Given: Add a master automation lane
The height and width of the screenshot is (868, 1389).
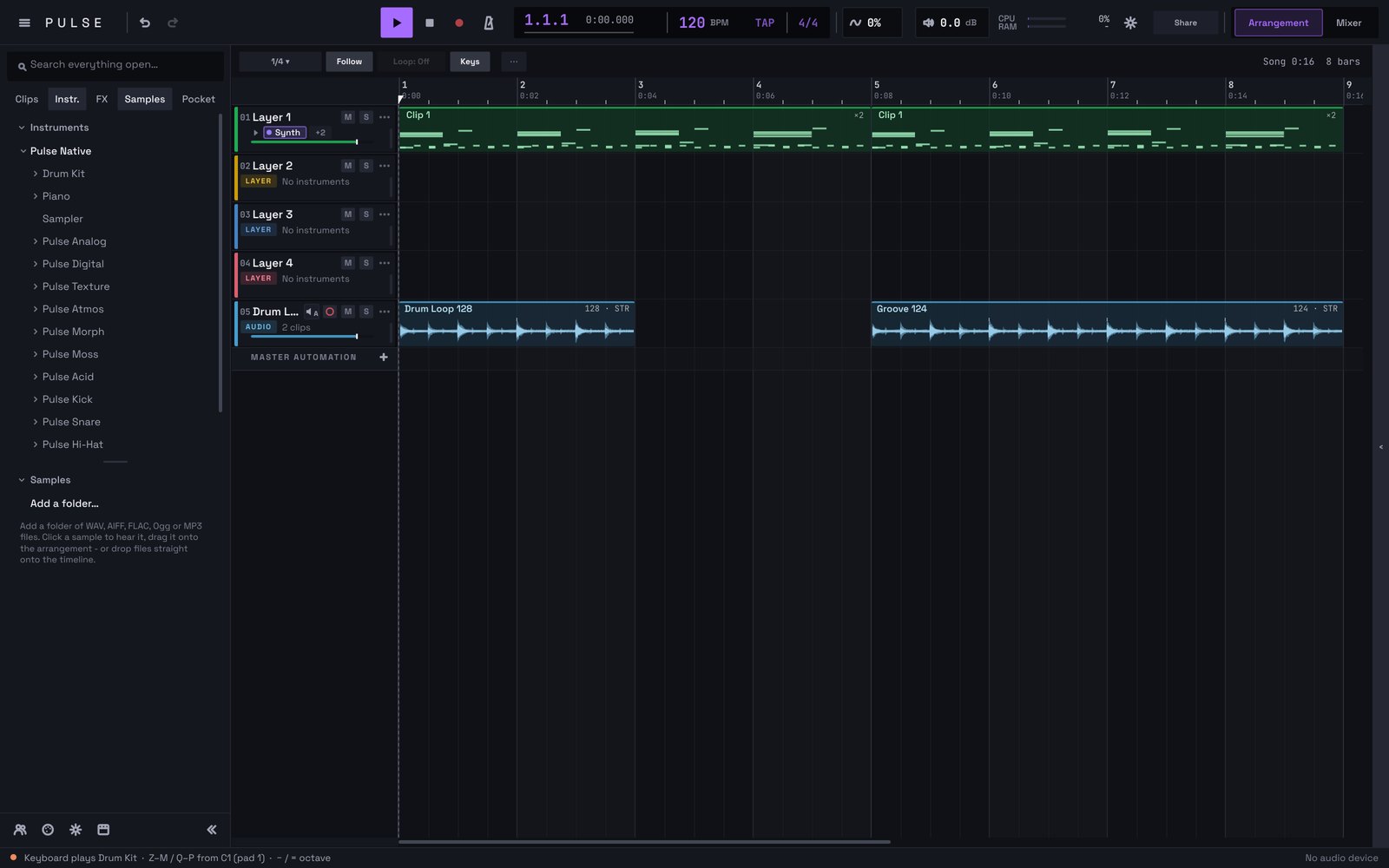Looking at the screenshot, I should 384,357.
